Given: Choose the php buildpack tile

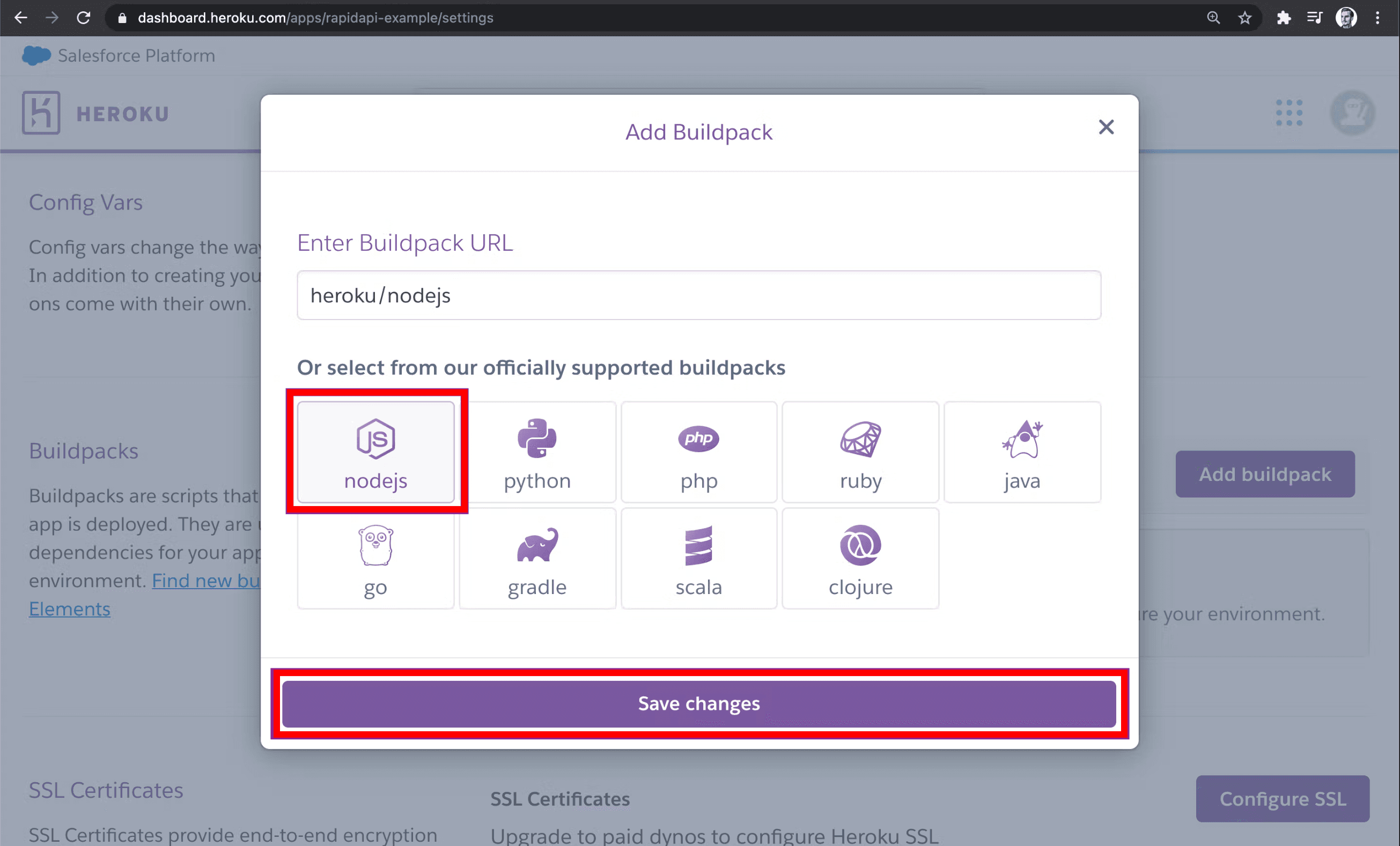Looking at the screenshot, I should (x=699, y=452).
